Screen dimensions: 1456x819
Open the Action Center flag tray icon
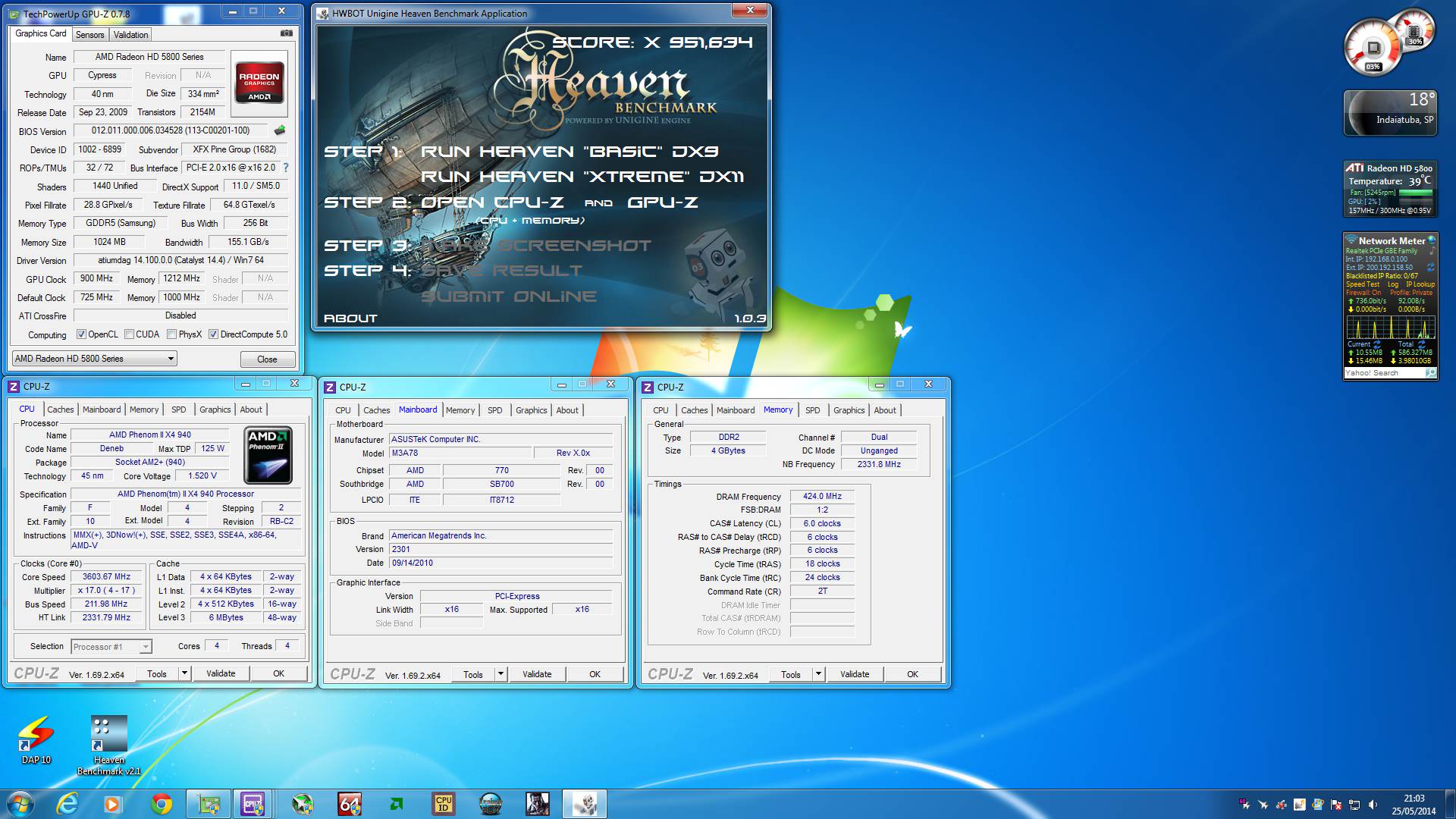pyautogui.click(x=1336, y=805)
